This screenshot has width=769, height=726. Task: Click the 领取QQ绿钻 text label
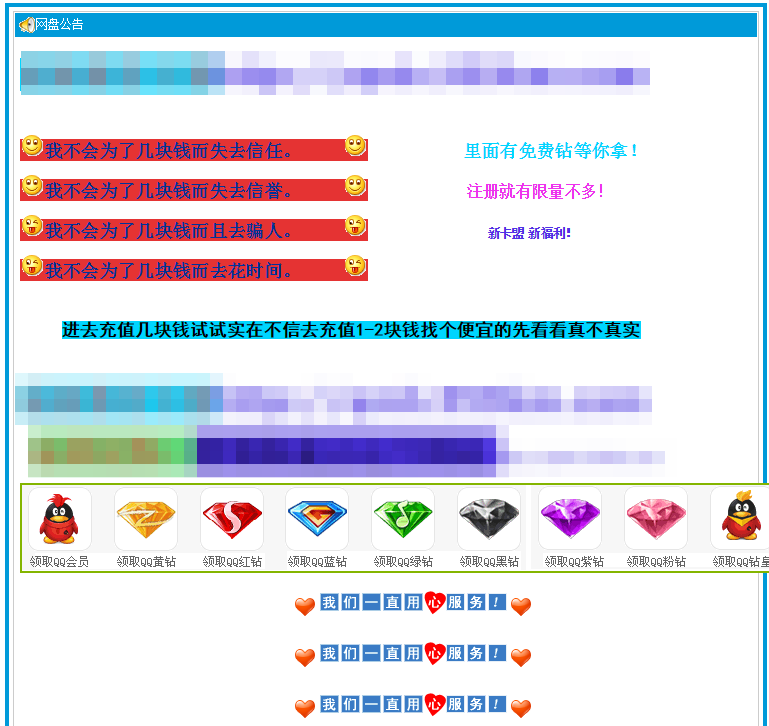click(x=403, y=562)
